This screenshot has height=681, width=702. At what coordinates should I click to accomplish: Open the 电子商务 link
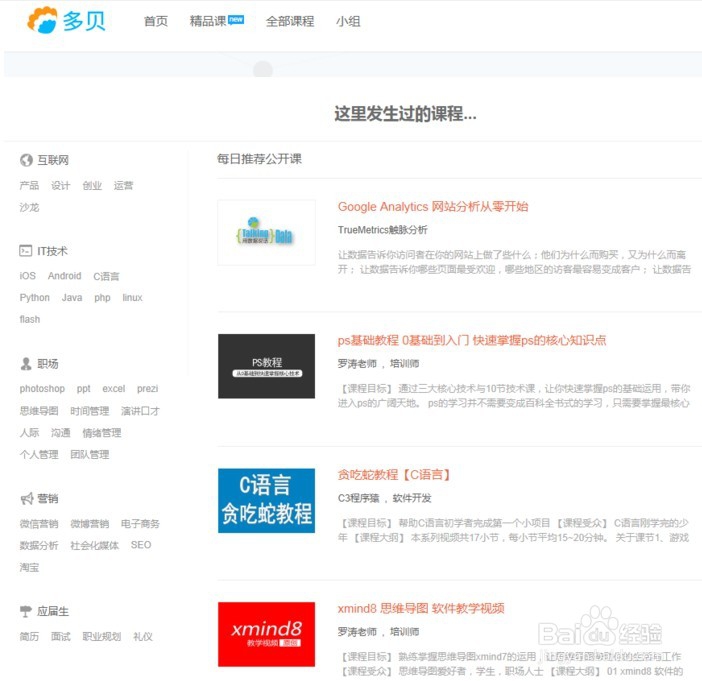141,523
